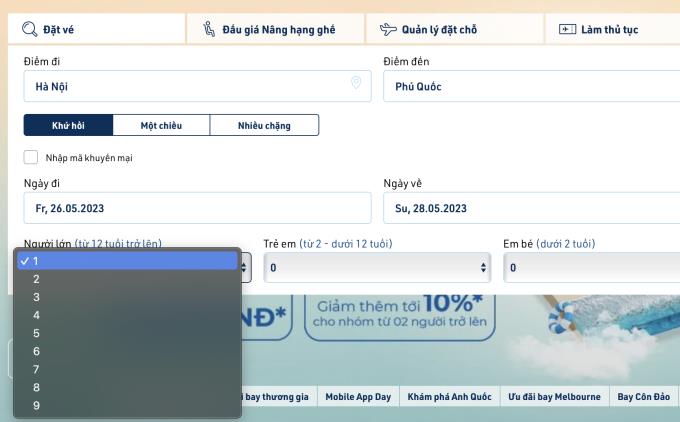
Task: Click the airplane icon for Quản lý đặt chỗ
Action: [388, 29]
